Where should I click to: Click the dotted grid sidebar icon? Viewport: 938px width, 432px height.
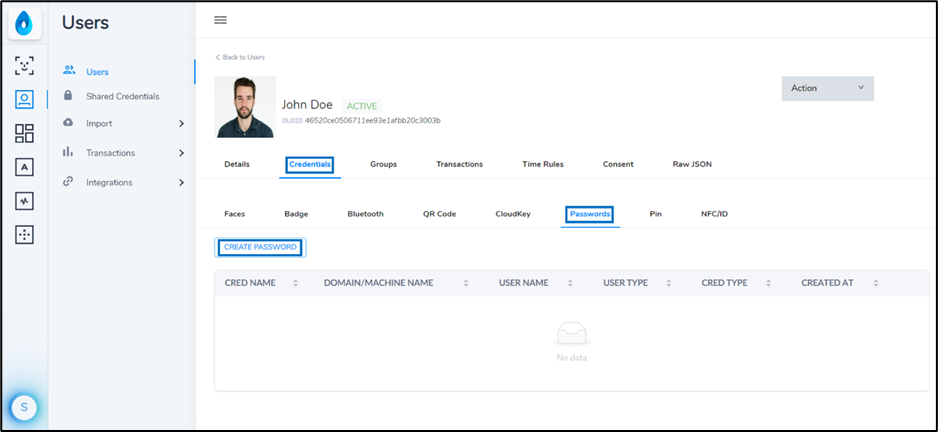[x=25, y=235]
